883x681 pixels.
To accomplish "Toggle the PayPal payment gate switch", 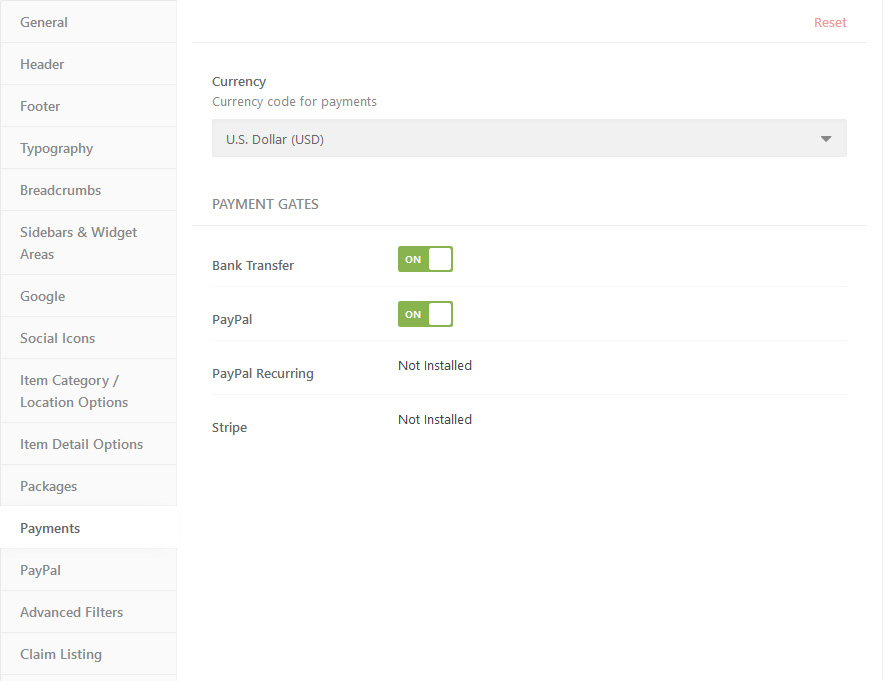I will (425, 314).
